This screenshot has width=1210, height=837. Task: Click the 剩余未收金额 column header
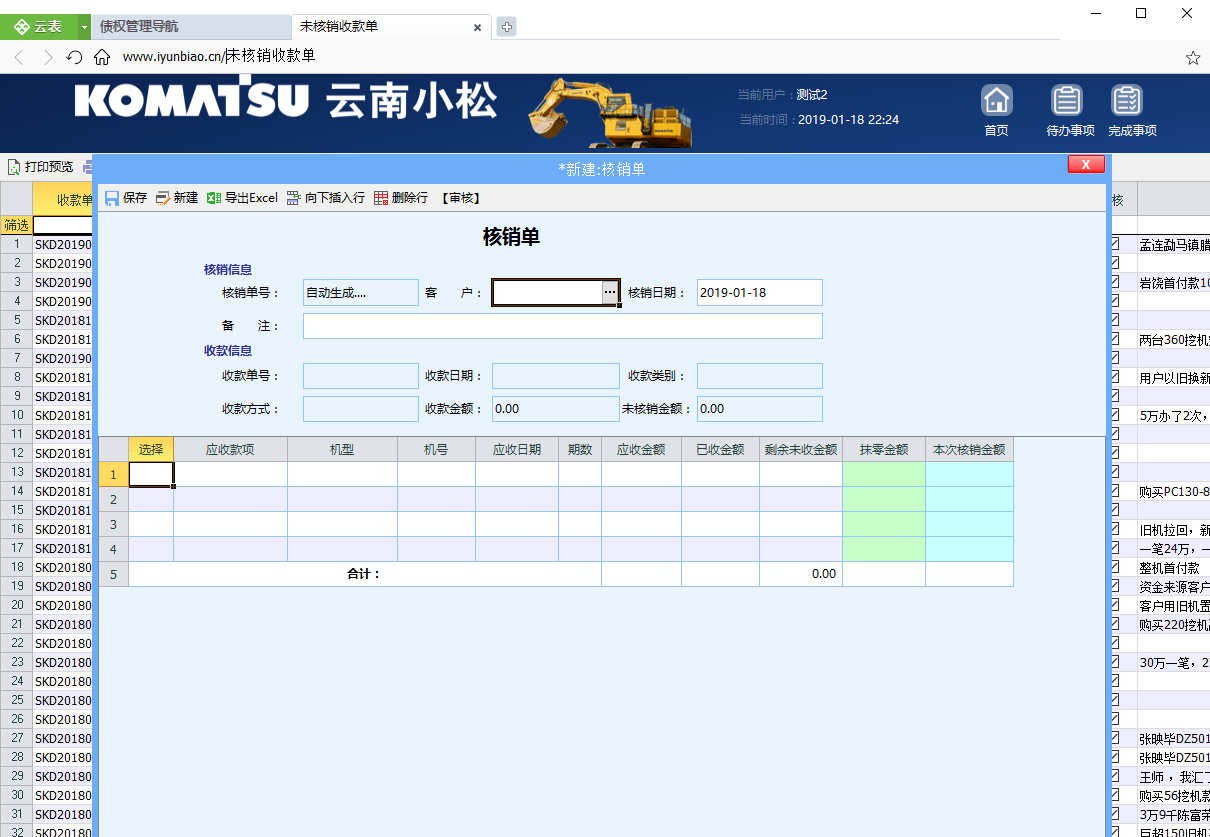click(801, 449)
